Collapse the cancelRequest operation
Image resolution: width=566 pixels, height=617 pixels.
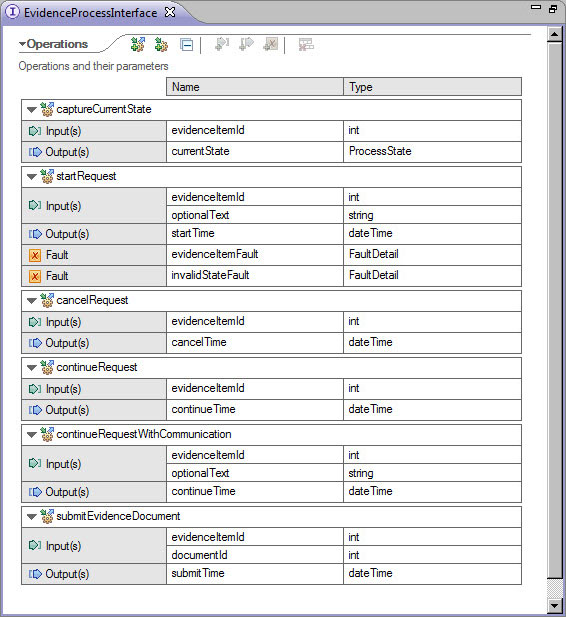point(32,301)
